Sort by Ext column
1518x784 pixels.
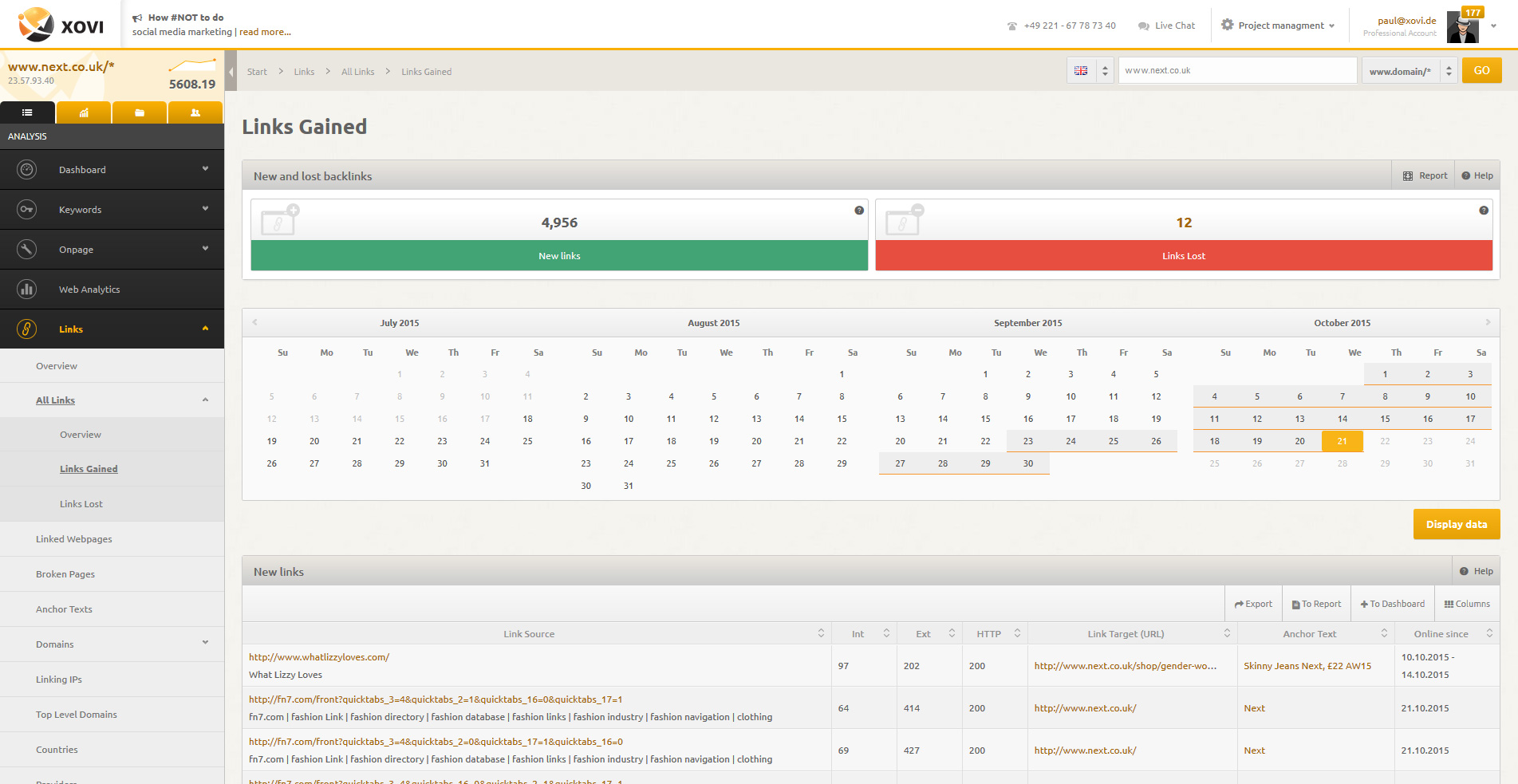(929, 633)
